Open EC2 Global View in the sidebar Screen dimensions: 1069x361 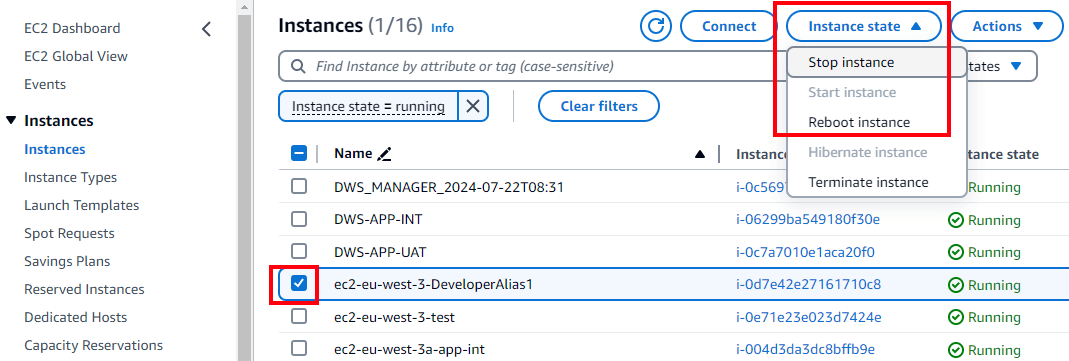pos(76,57)
